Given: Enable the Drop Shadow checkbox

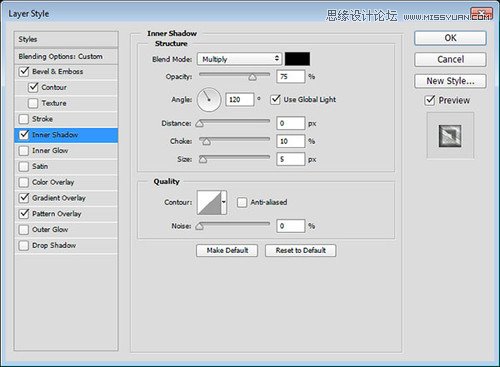Looking at the screenshot, I should coord(24,245).
